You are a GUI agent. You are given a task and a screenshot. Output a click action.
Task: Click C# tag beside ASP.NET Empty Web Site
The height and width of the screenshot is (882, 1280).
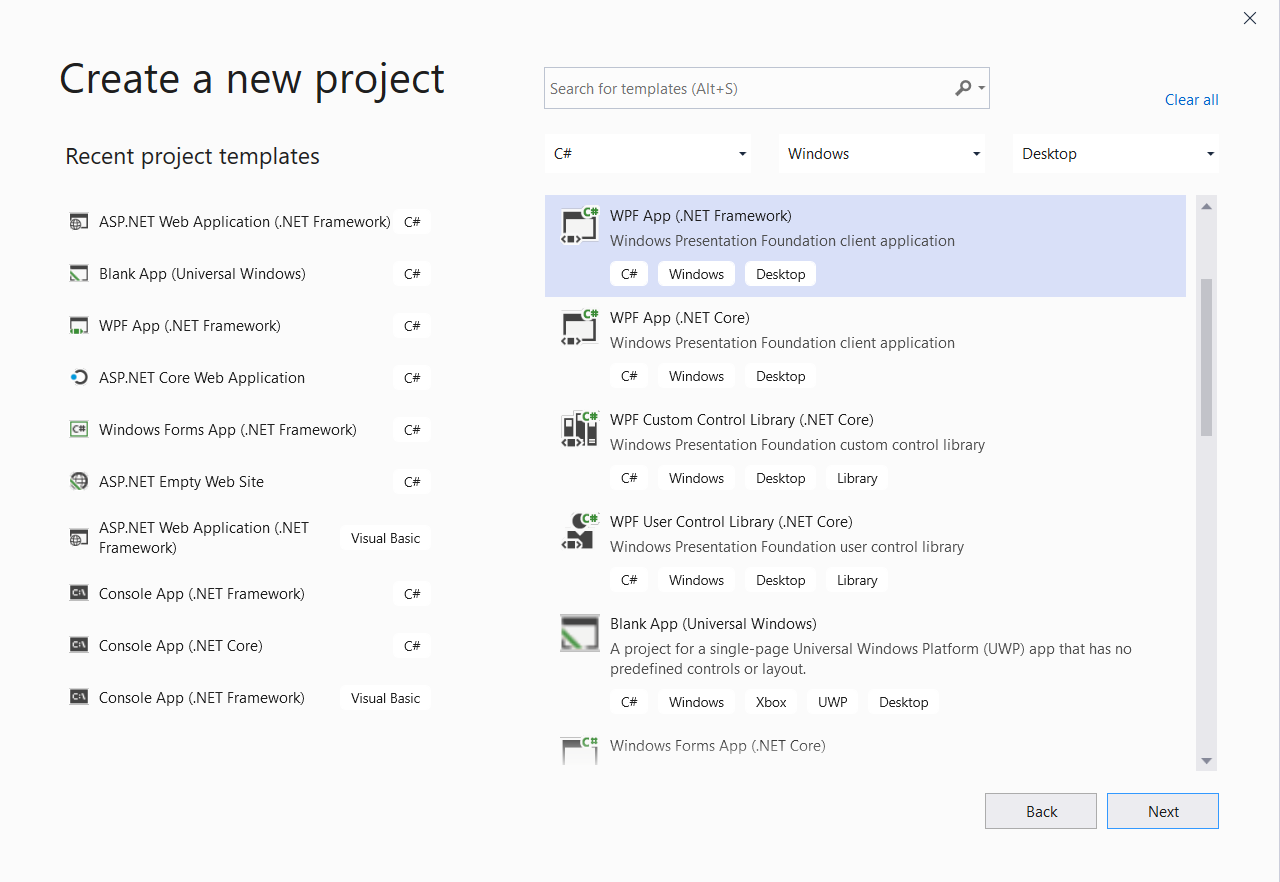click(412, 482)
